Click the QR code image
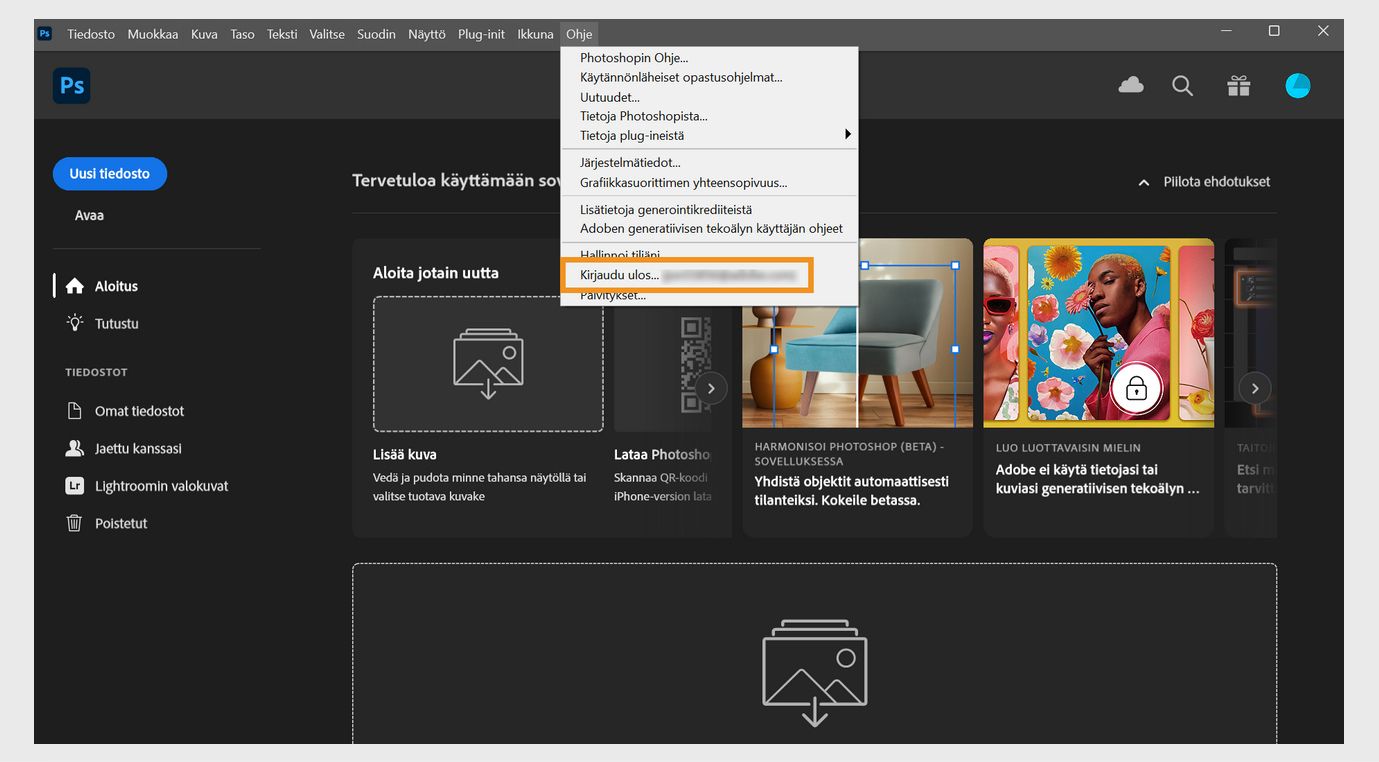Viewport: 1379px width, 762px height. pos(695,364)
